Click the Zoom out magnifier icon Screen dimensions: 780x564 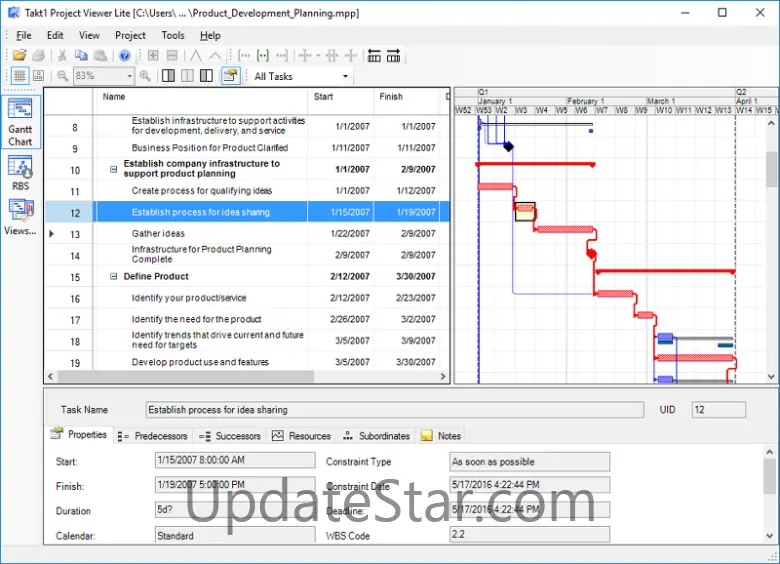coord(62,76)
